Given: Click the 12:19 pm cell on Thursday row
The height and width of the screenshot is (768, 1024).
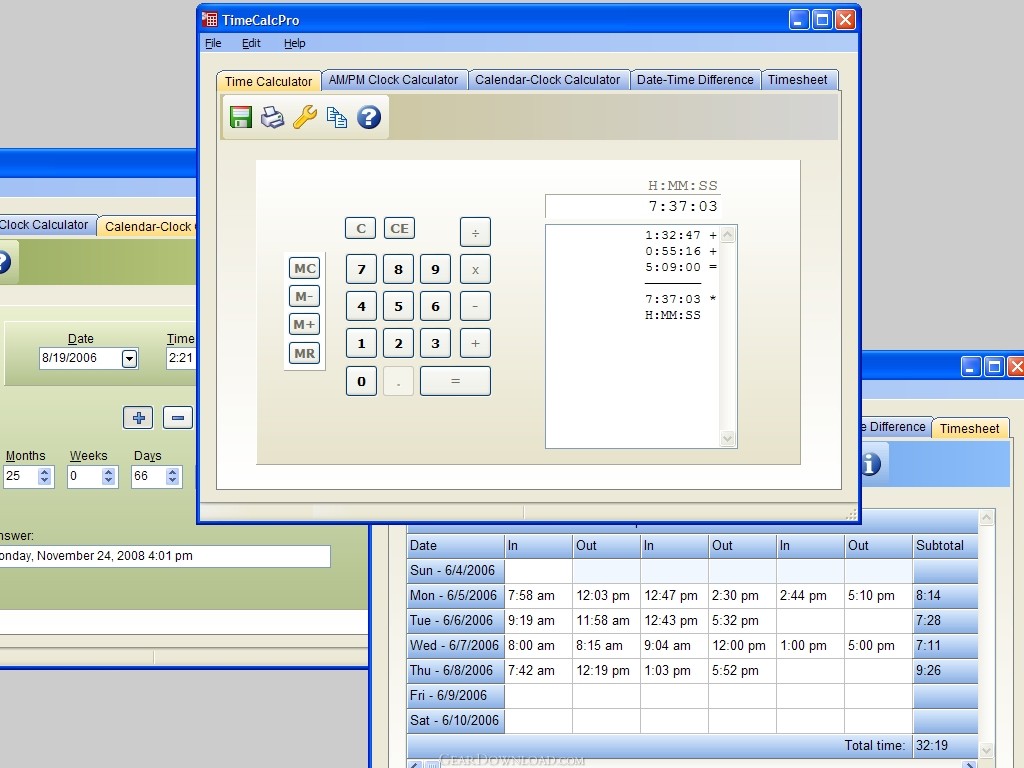Looking at the screenshot, I should tap(607, 671).
